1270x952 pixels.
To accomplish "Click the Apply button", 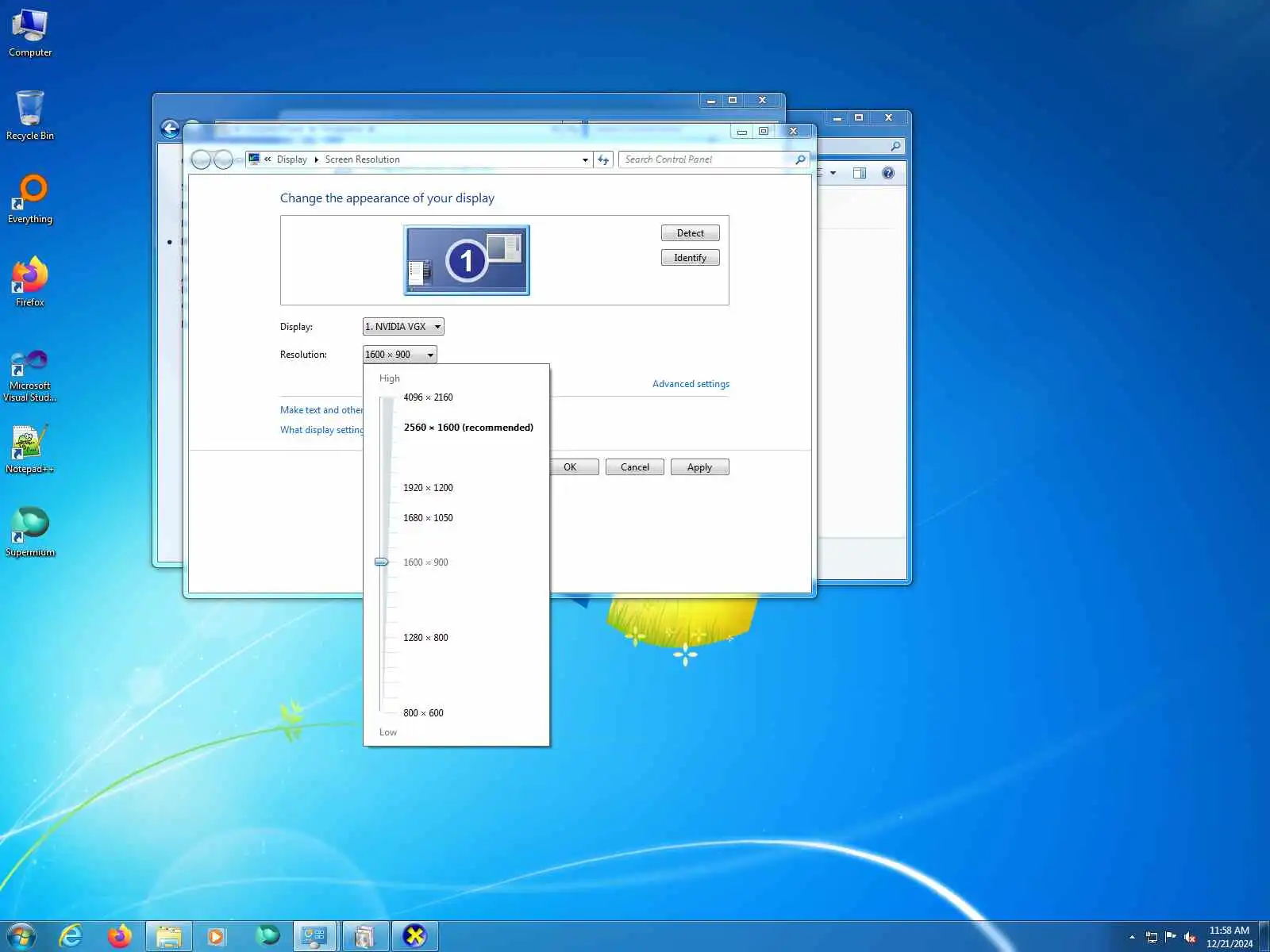I will [x=700, y=467].
